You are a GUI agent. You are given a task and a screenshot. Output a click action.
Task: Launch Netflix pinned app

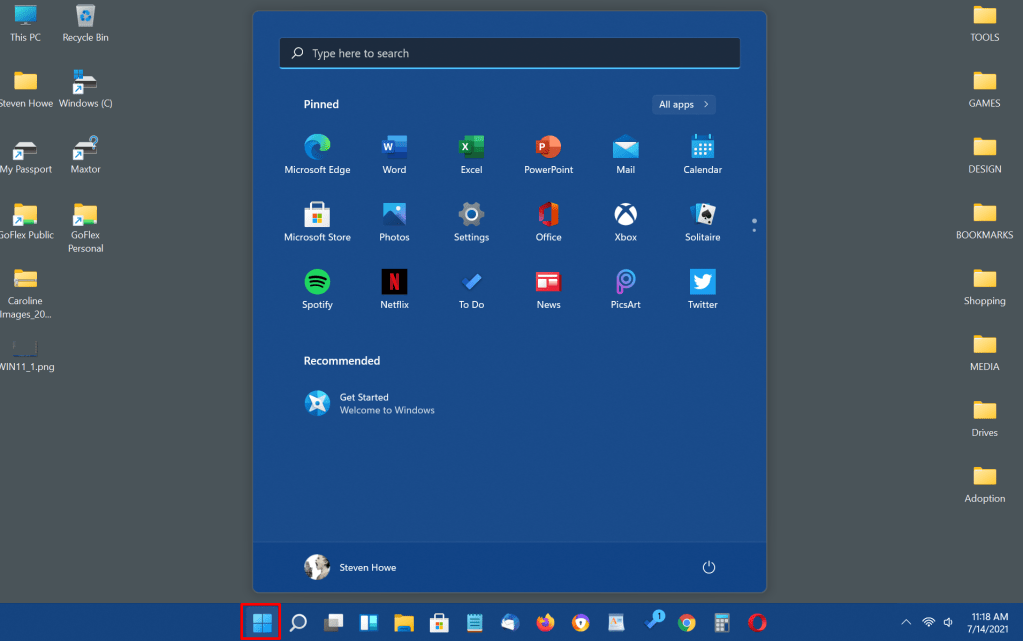coord(394,282)
